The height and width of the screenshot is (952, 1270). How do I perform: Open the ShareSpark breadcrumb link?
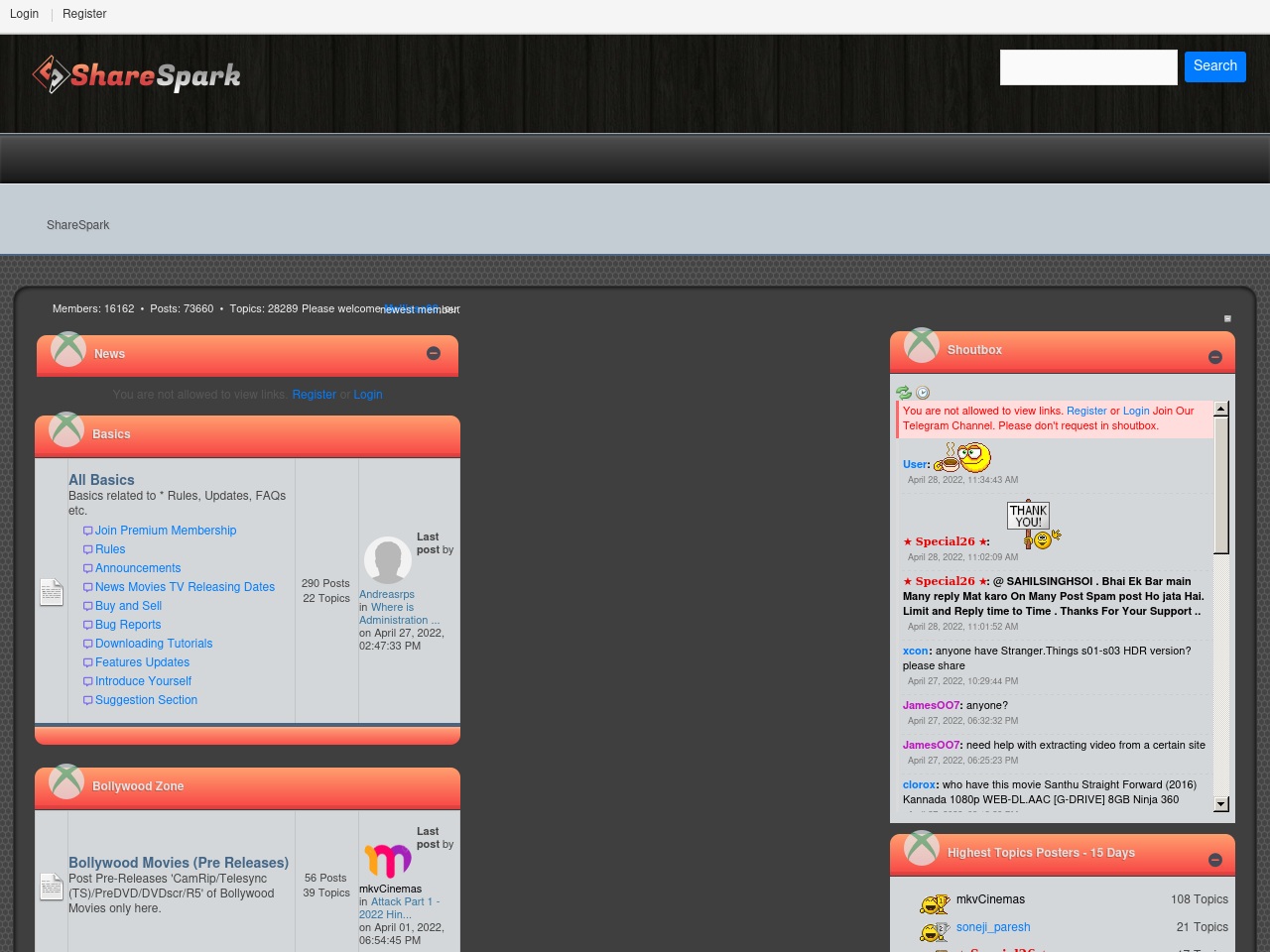[x=78, y=225]
